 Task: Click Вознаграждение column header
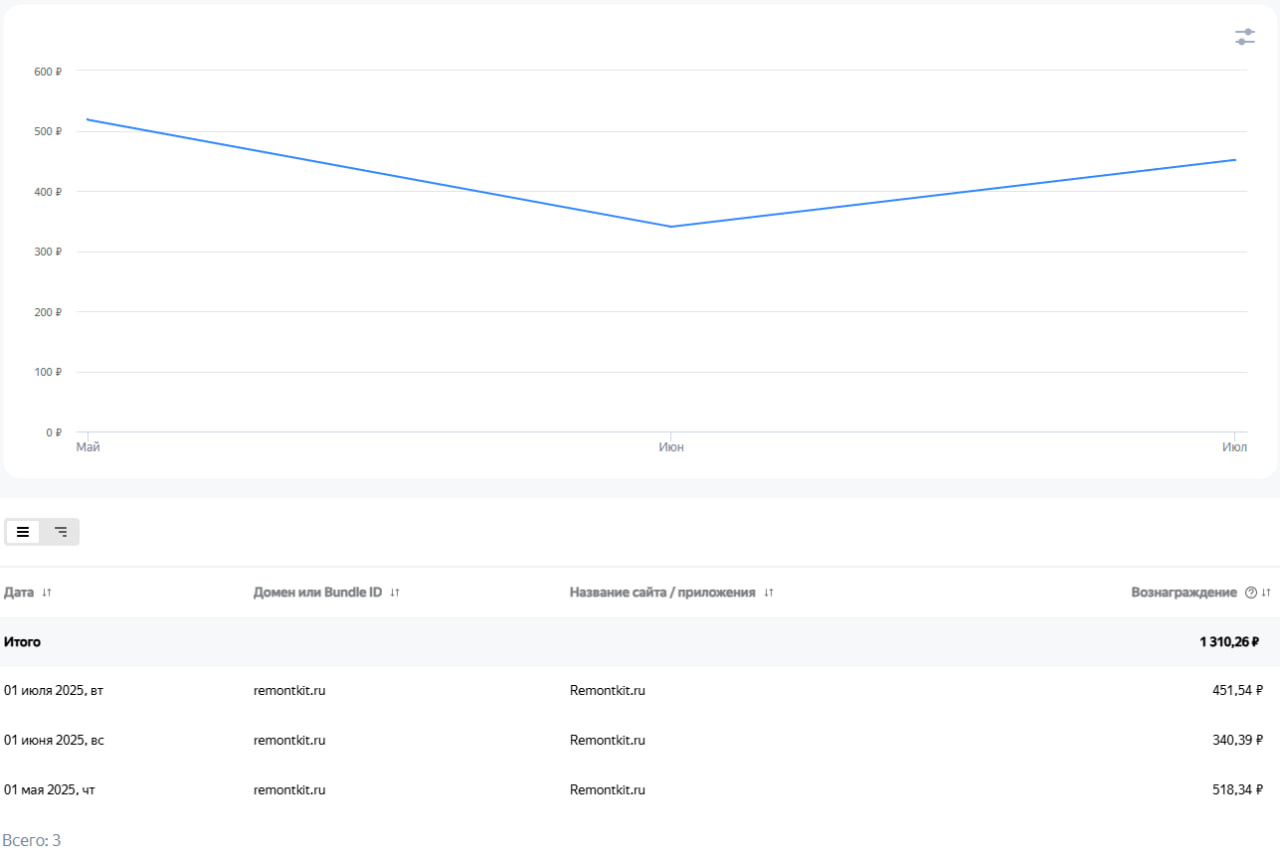[x=1184, y=592]
